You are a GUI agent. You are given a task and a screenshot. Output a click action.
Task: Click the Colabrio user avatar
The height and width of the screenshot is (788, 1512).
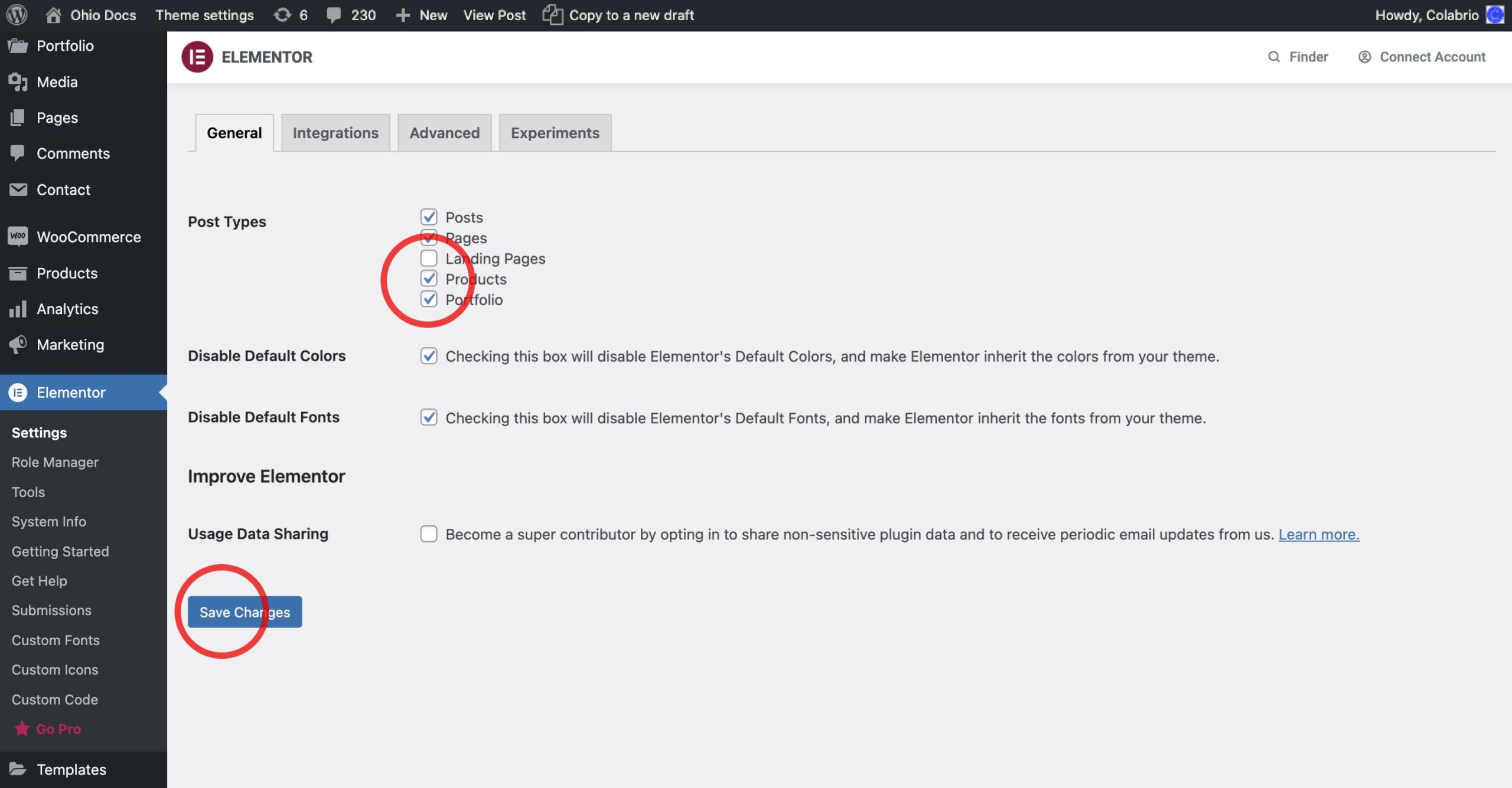tap(1495, 15)
